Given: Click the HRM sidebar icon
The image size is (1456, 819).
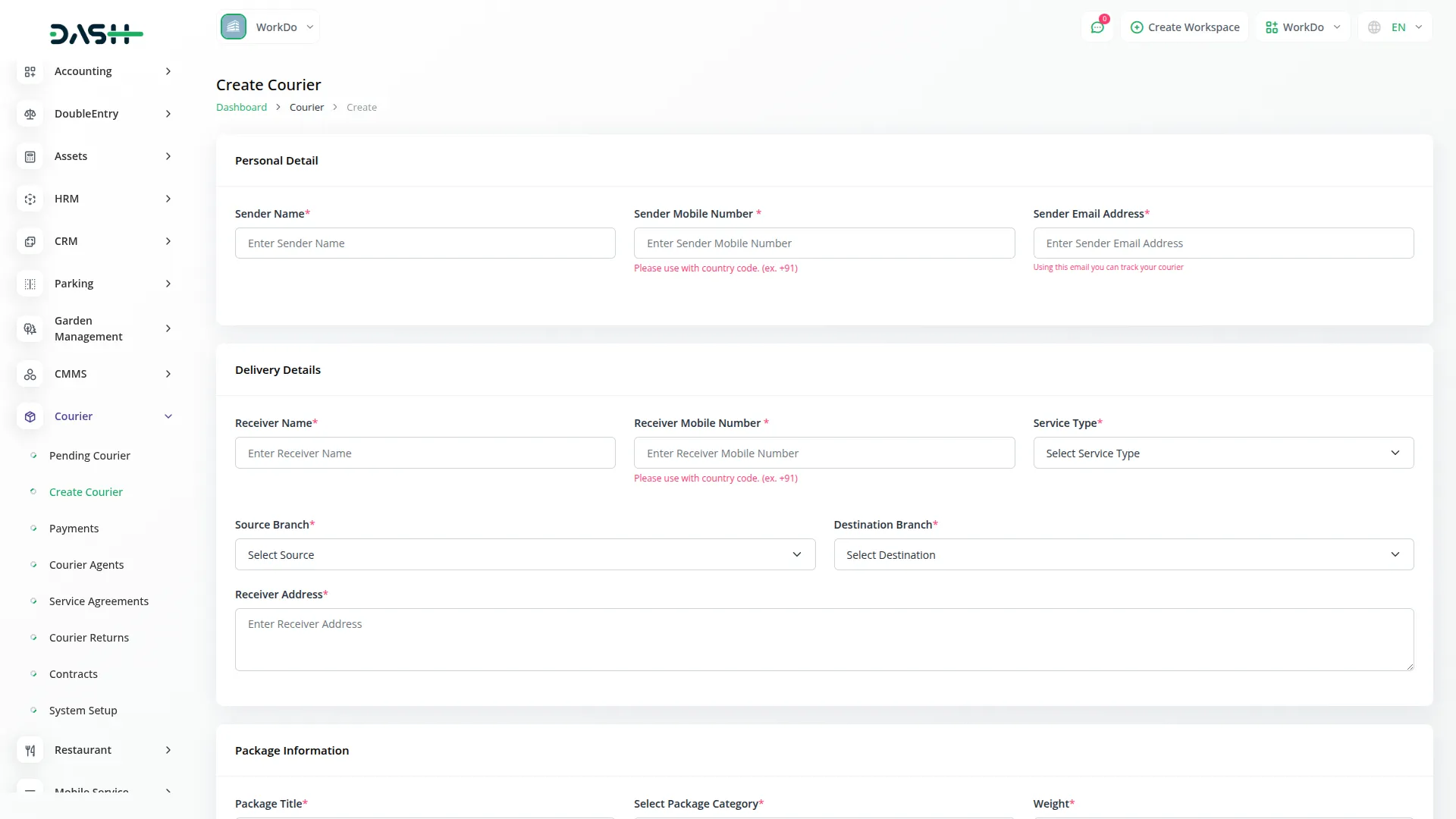Looking at the screenshot, I should point(30,199).
